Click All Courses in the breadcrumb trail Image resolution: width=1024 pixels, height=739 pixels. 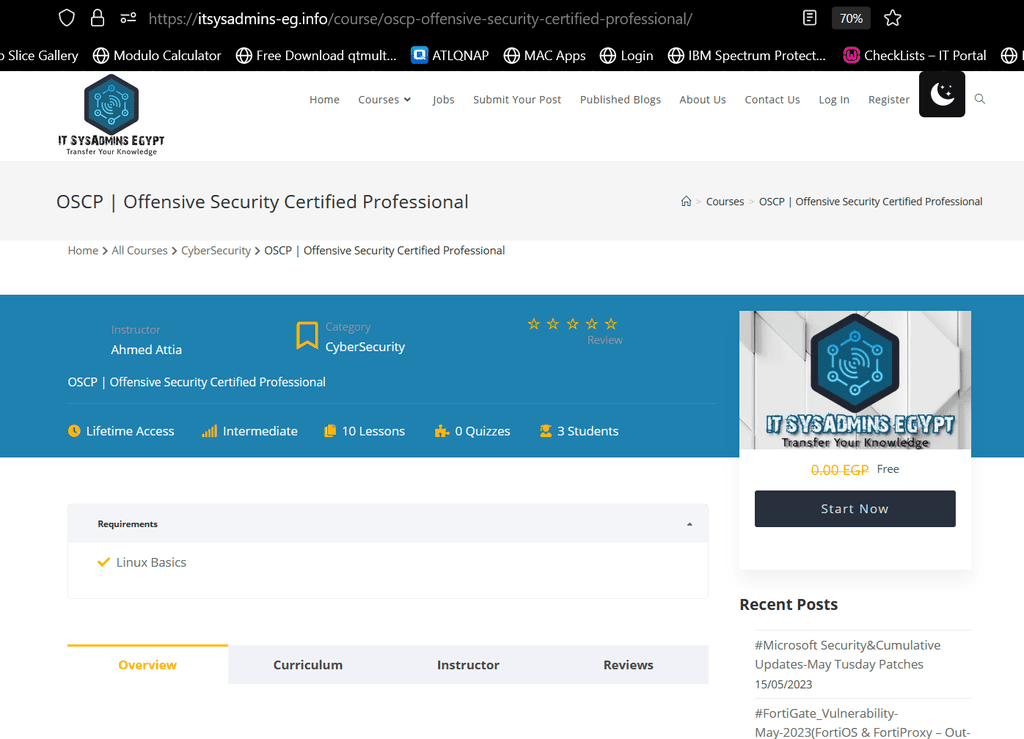(x=139, y=251)
